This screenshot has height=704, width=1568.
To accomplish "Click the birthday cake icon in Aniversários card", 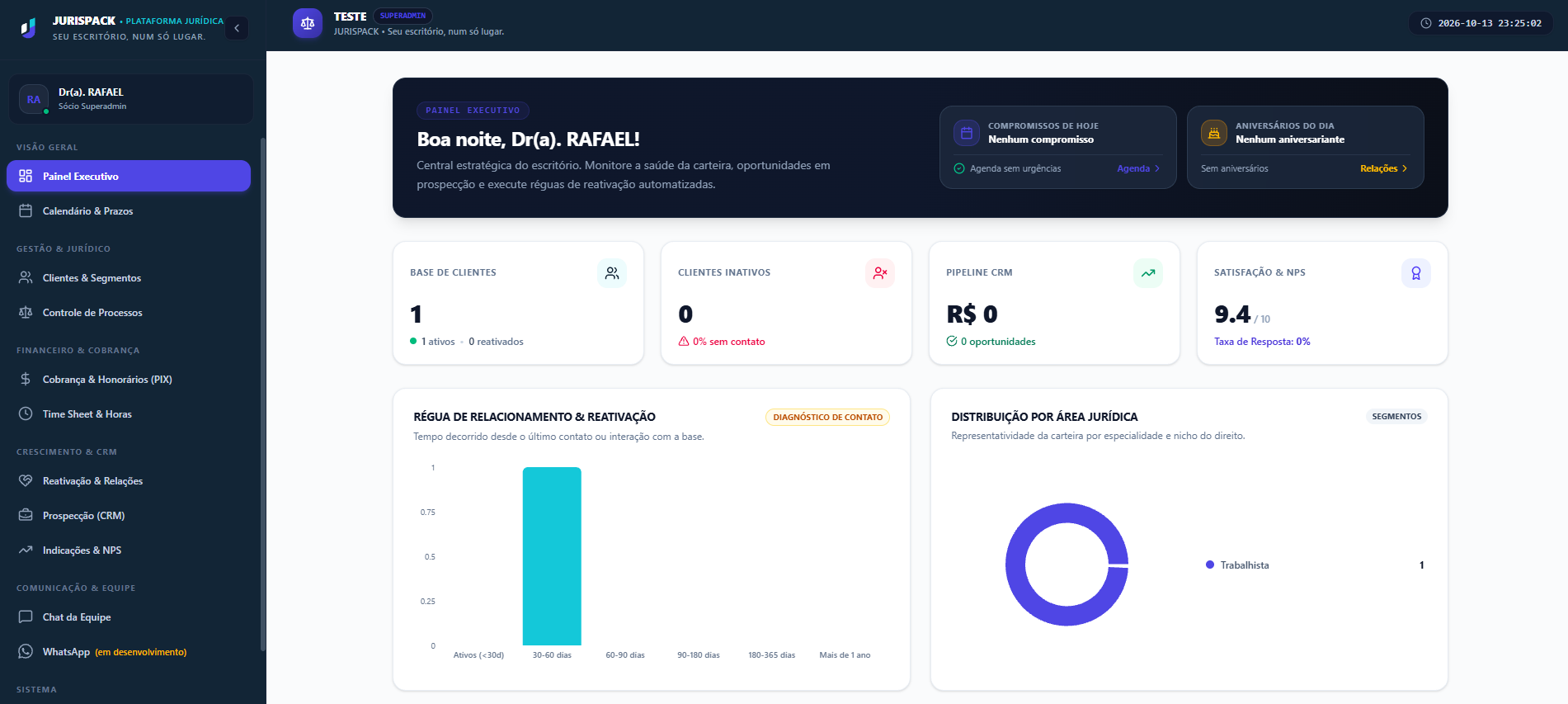I will 1214,132.
